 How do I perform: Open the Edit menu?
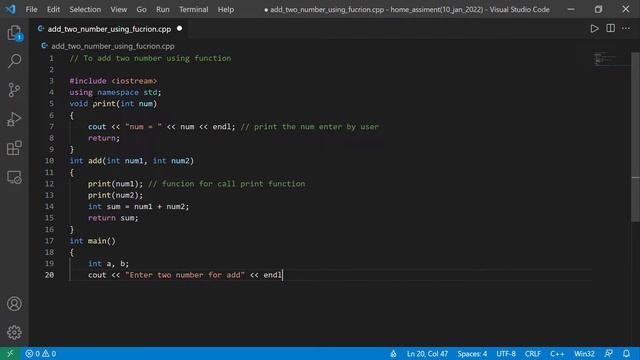(53, 9)
